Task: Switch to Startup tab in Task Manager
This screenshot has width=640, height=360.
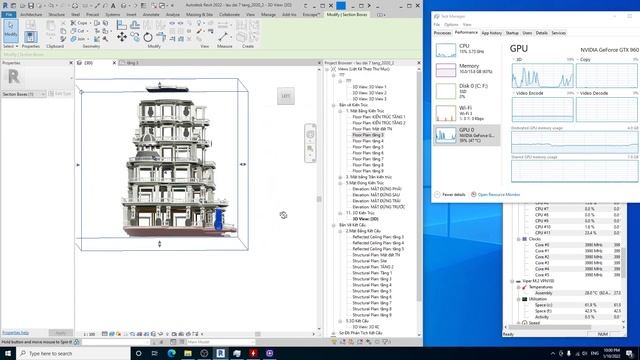Action: click(x=512, y=33)
